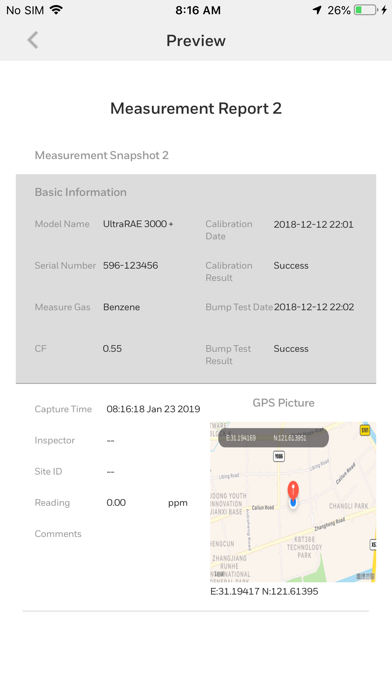The height and width of the screenshot is (696, 392).
Task: Select model name value UltraRAE 3000 +
Action: pos(138,224)
